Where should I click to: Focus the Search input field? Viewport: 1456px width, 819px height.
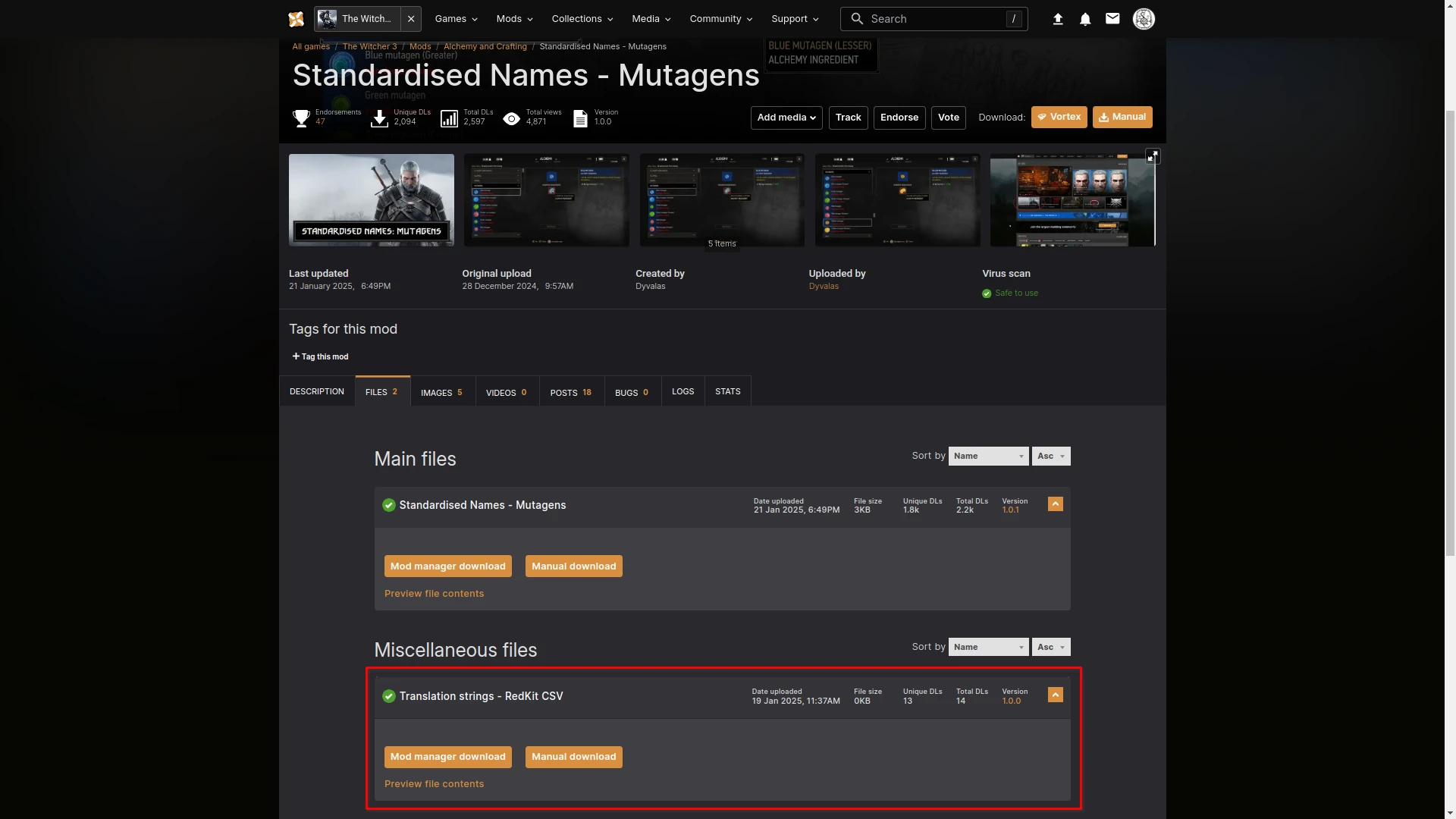click(x=934, y=19)
